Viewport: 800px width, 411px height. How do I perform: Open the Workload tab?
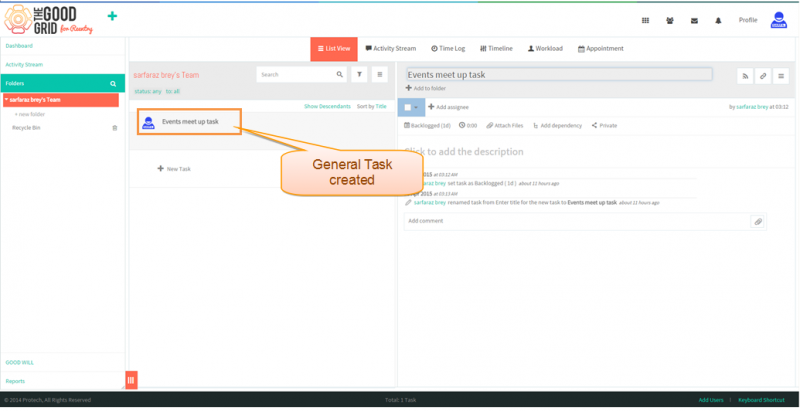(545, 48)
